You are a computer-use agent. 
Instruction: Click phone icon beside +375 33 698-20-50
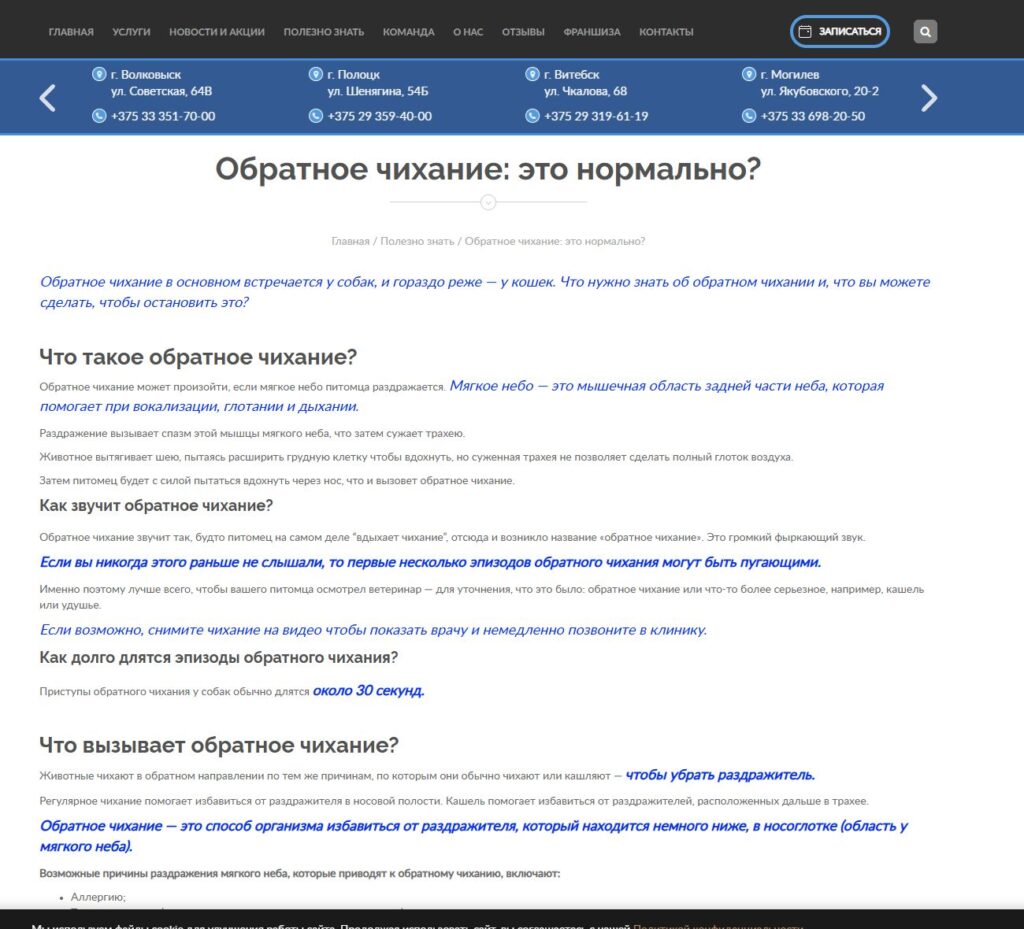(749, 116)
